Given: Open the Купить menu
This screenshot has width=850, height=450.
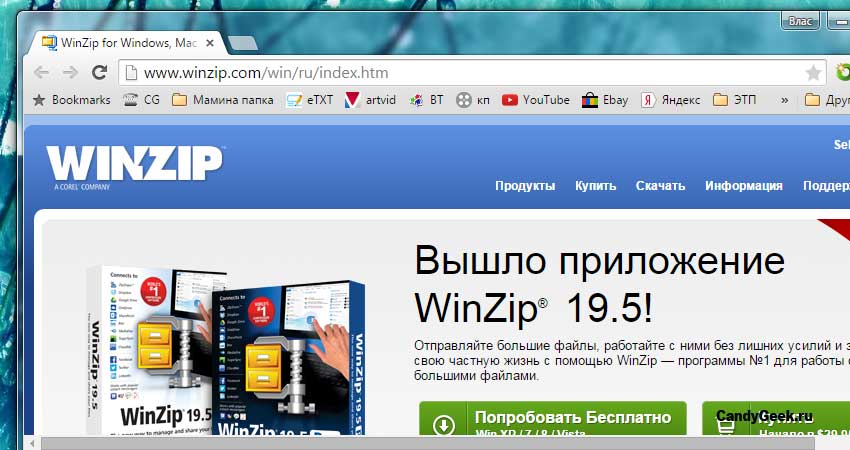Looking at the screenshot, I should point(595,186).
